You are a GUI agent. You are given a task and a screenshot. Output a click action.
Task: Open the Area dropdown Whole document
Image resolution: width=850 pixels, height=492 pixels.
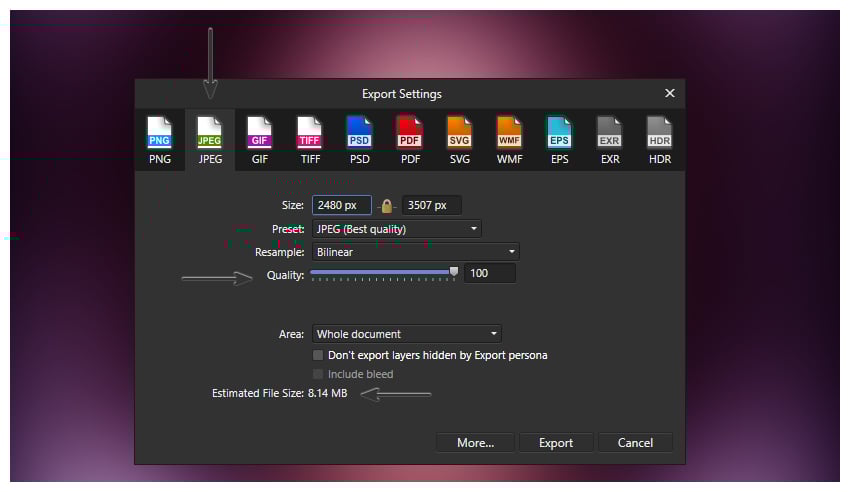coord(407,334)
